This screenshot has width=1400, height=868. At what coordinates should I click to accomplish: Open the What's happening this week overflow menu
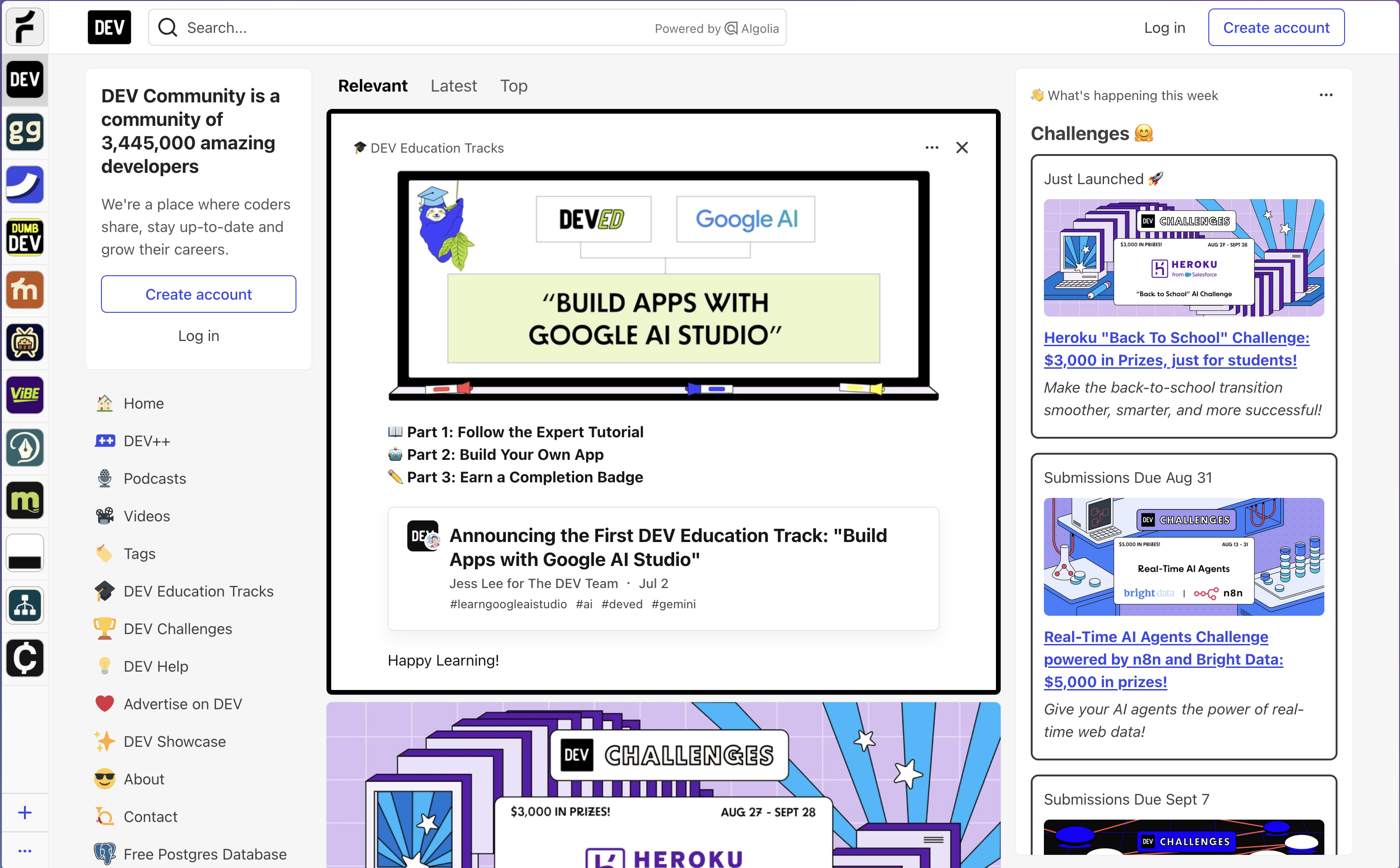click(1326, 95)
